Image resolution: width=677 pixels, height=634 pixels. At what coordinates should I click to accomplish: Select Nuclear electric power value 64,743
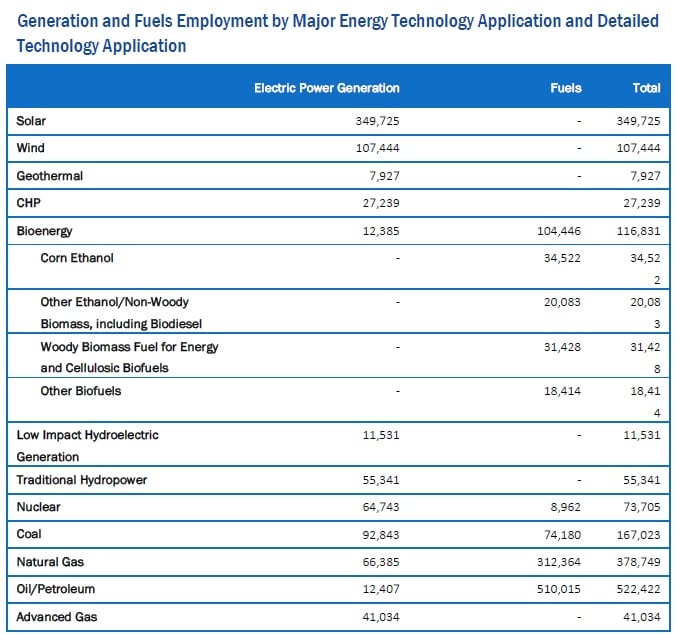coord(381,507)
